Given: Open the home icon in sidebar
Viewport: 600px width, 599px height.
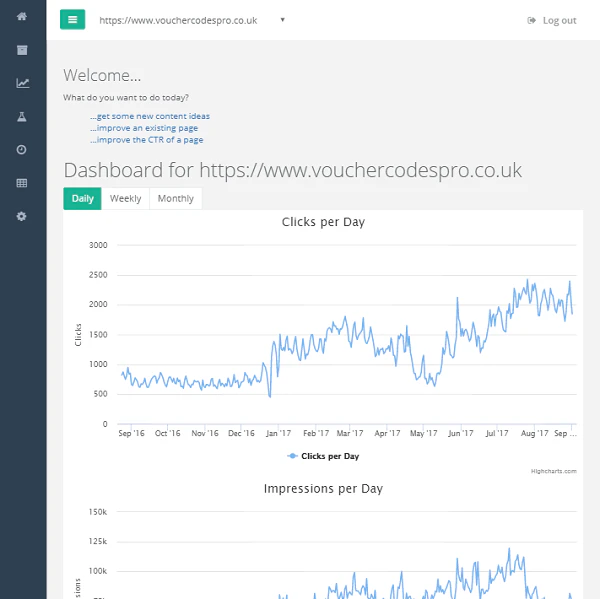Looking at the screenshot, I should coord(22,16).
